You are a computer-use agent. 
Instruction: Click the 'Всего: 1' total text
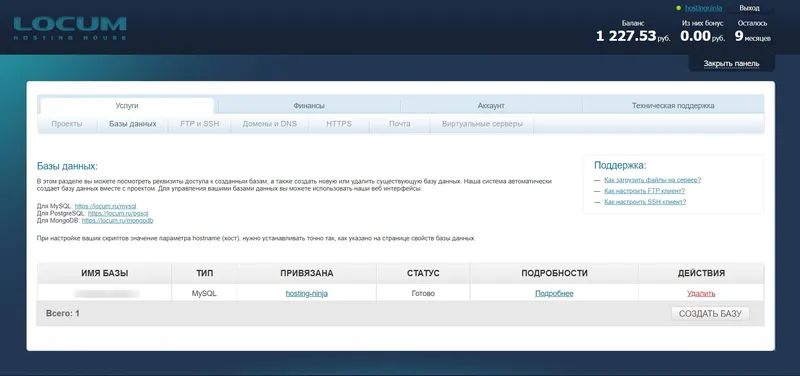coord(63,313)
